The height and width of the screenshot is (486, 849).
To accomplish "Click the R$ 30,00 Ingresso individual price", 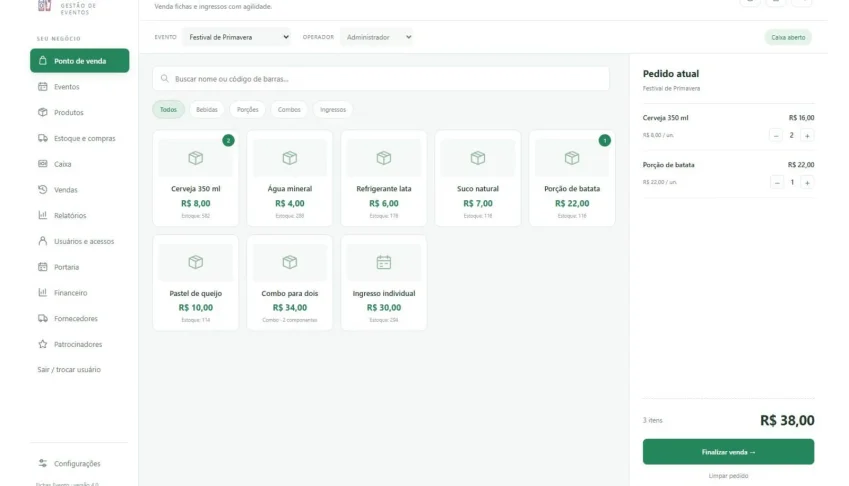I will (x=384, y=307).
